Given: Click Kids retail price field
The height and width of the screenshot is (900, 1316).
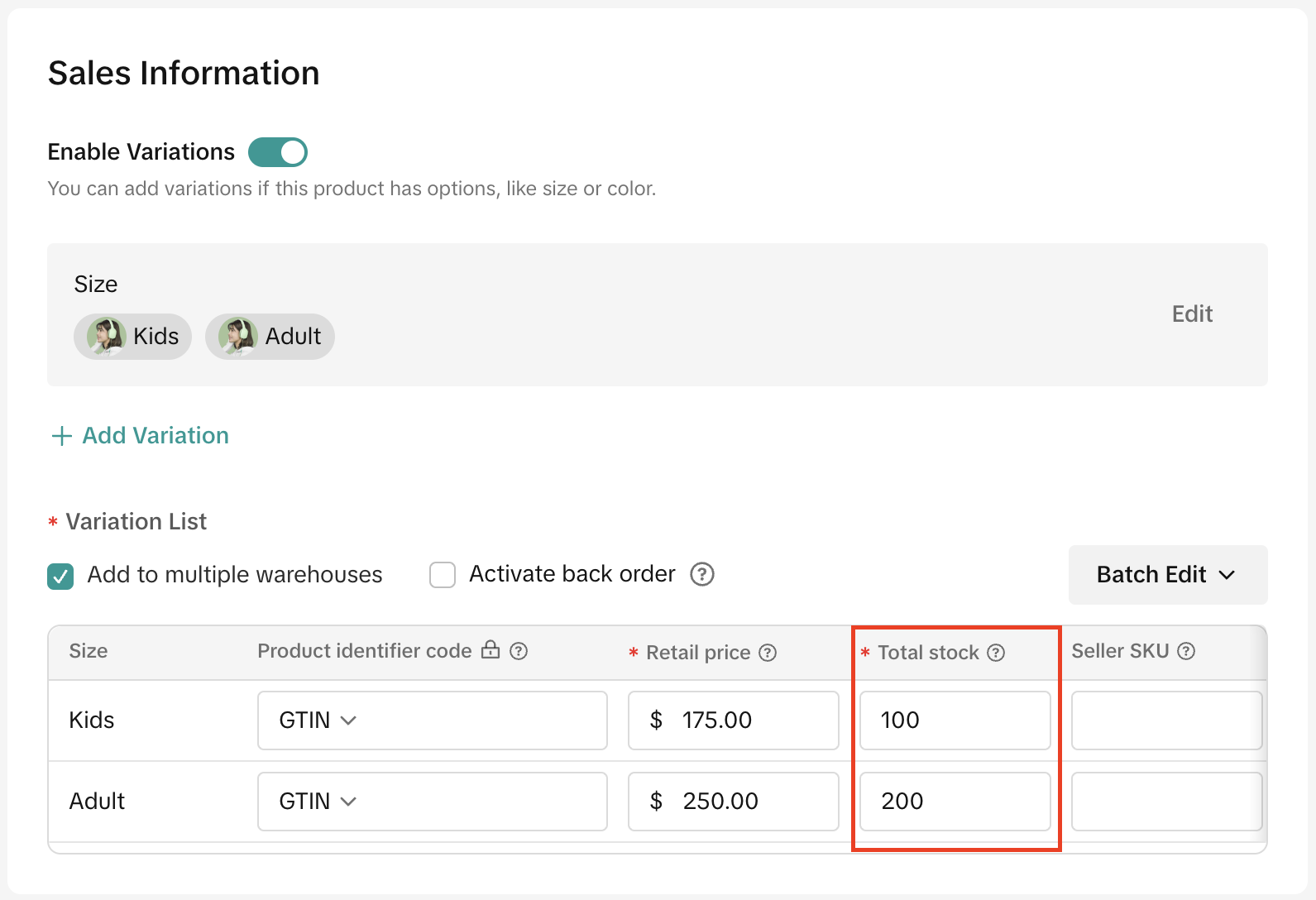Looking at the screenshot, I should pos(733,720).
